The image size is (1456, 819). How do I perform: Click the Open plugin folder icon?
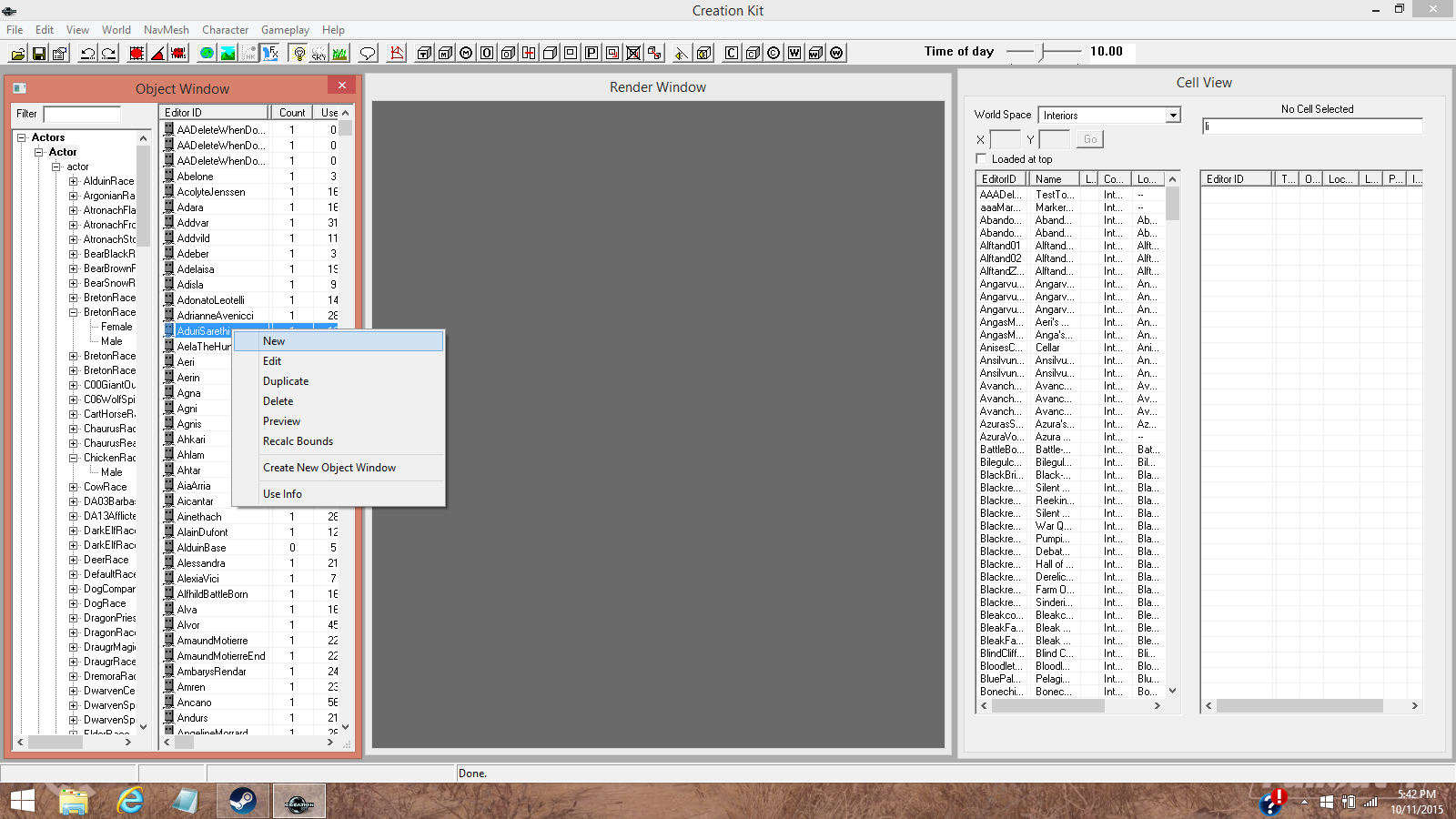click(x=17, y=53)
